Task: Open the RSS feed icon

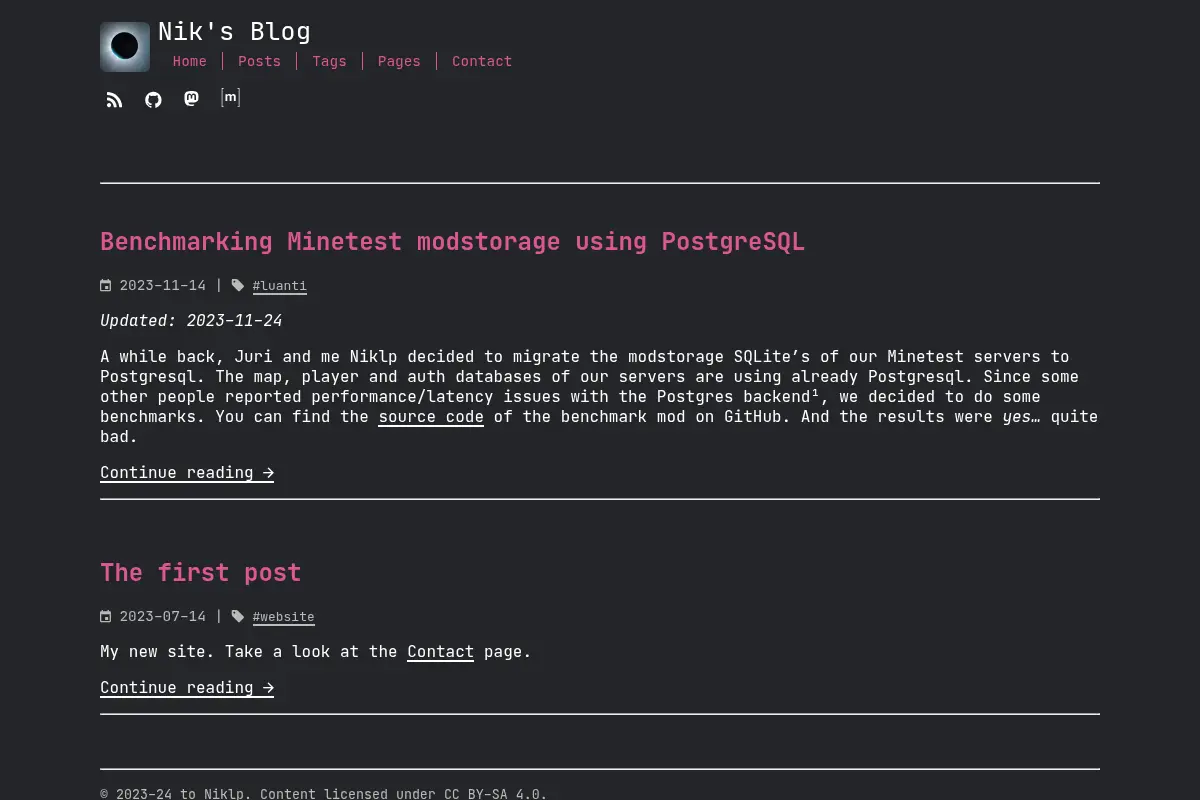Action: [115, 100]
